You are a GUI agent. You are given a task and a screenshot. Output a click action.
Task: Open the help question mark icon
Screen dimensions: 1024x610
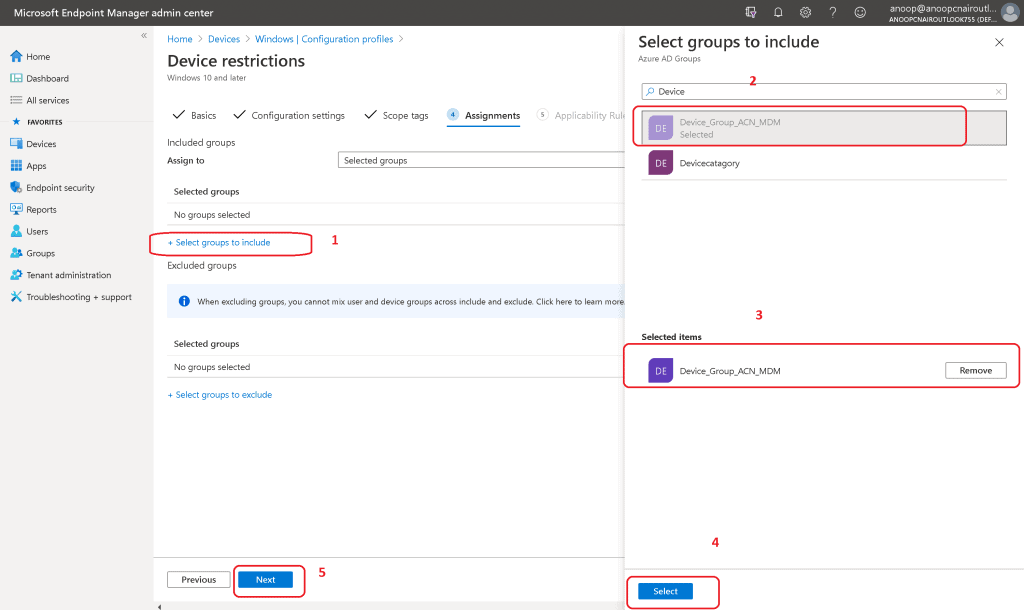833,12
